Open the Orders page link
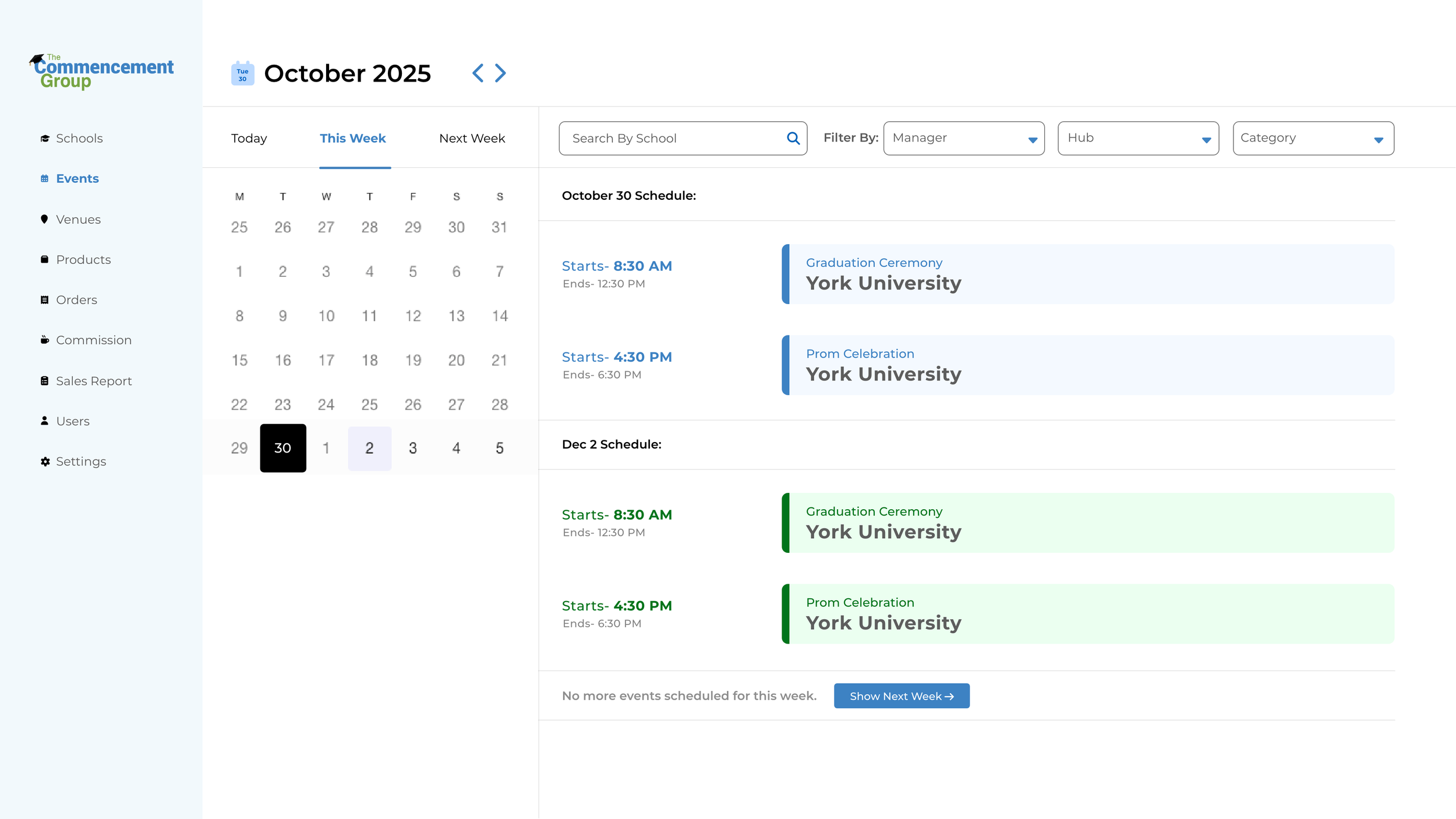 point(76,300)
